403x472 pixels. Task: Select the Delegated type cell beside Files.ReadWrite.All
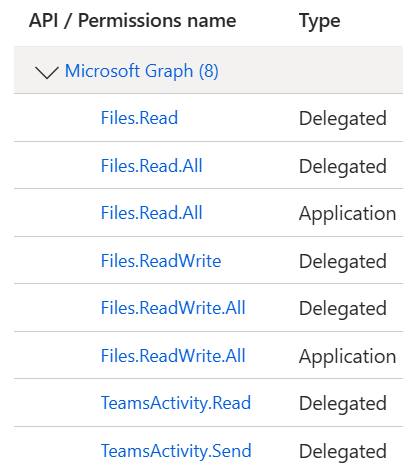343,309
